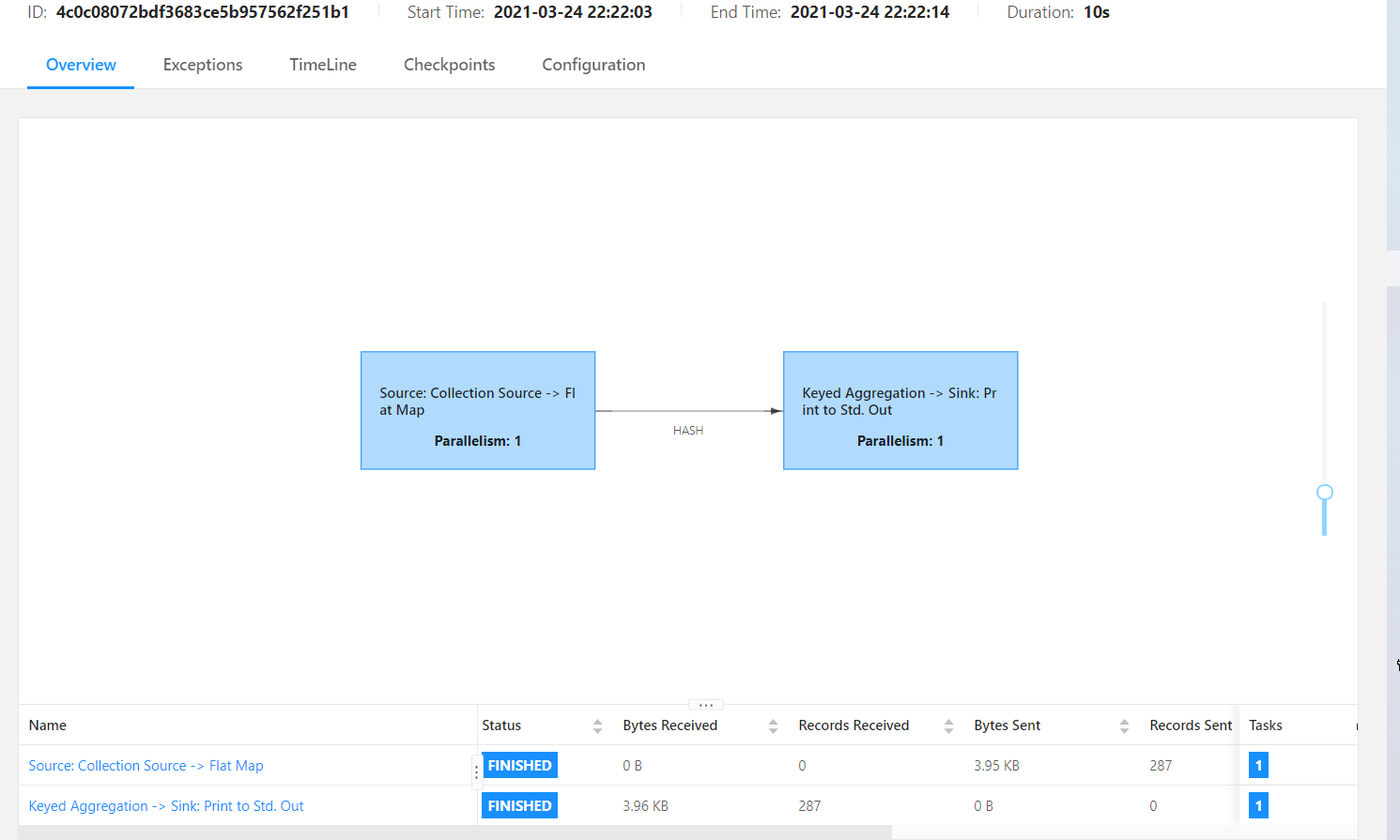Sort by Bytes Received using its sort arrows
The width and height of the screenshot is (1400, 840).
773,725
